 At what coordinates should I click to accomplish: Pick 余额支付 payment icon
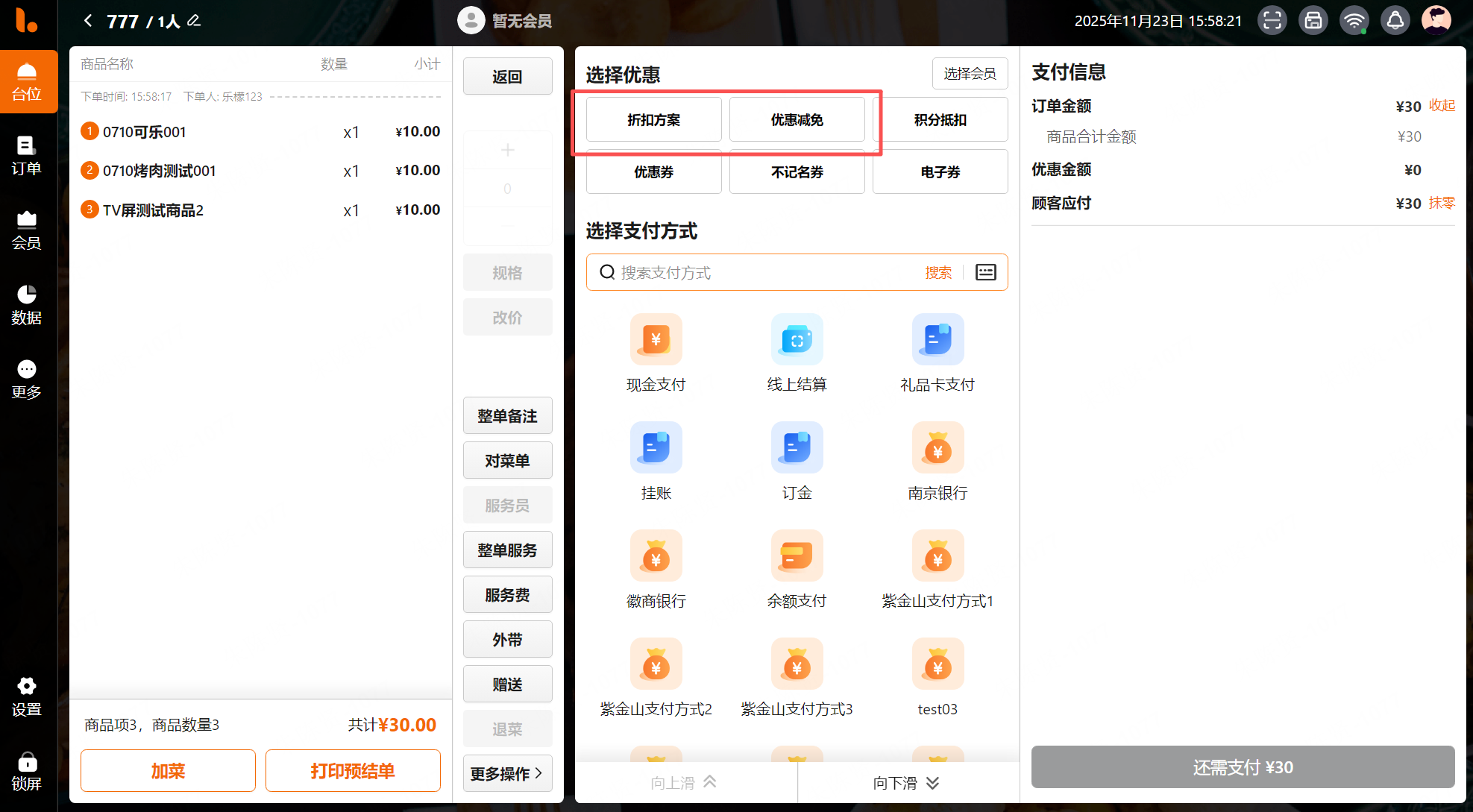797,556
